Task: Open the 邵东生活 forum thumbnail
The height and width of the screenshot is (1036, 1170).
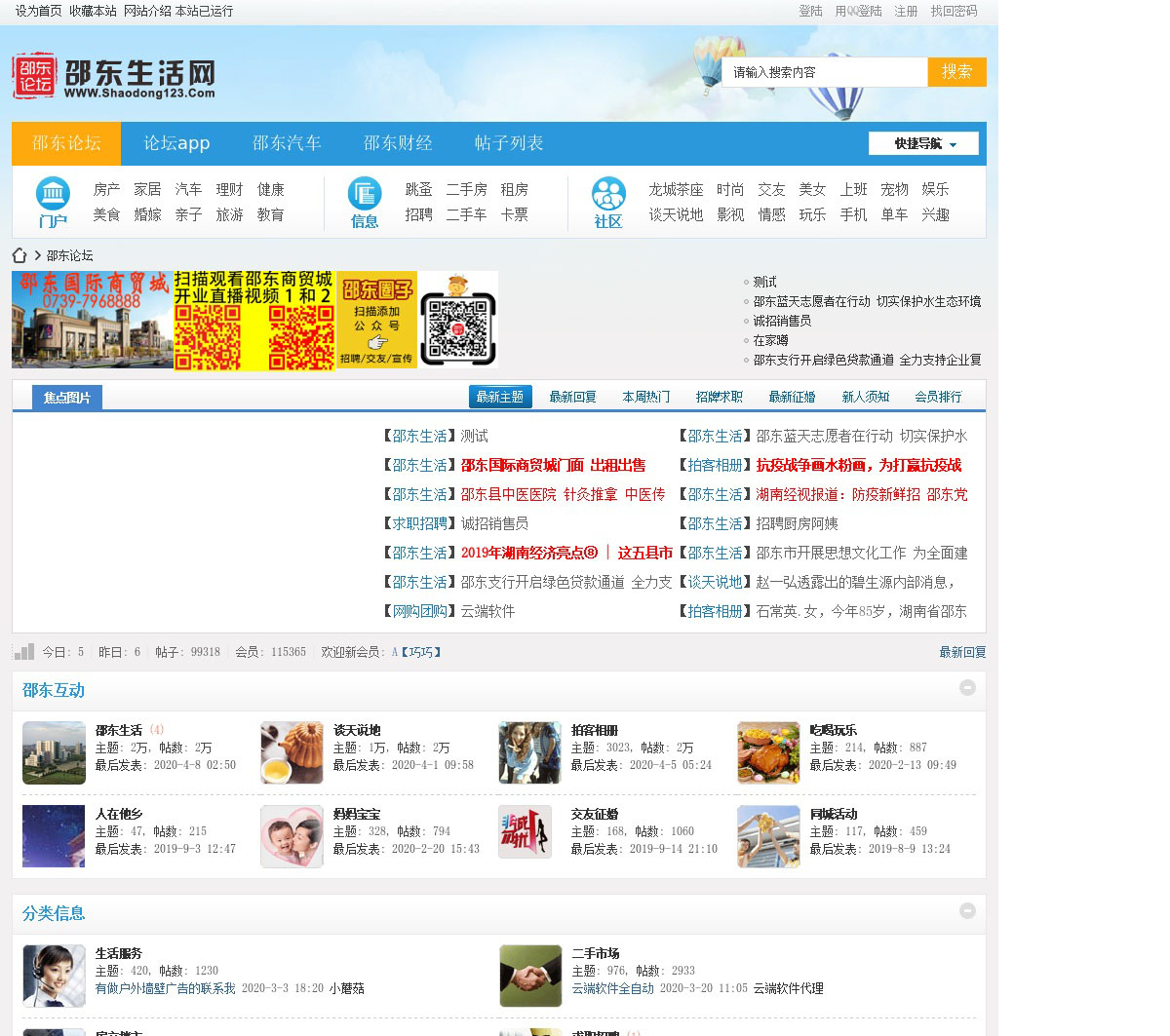Action: (54, 752)
